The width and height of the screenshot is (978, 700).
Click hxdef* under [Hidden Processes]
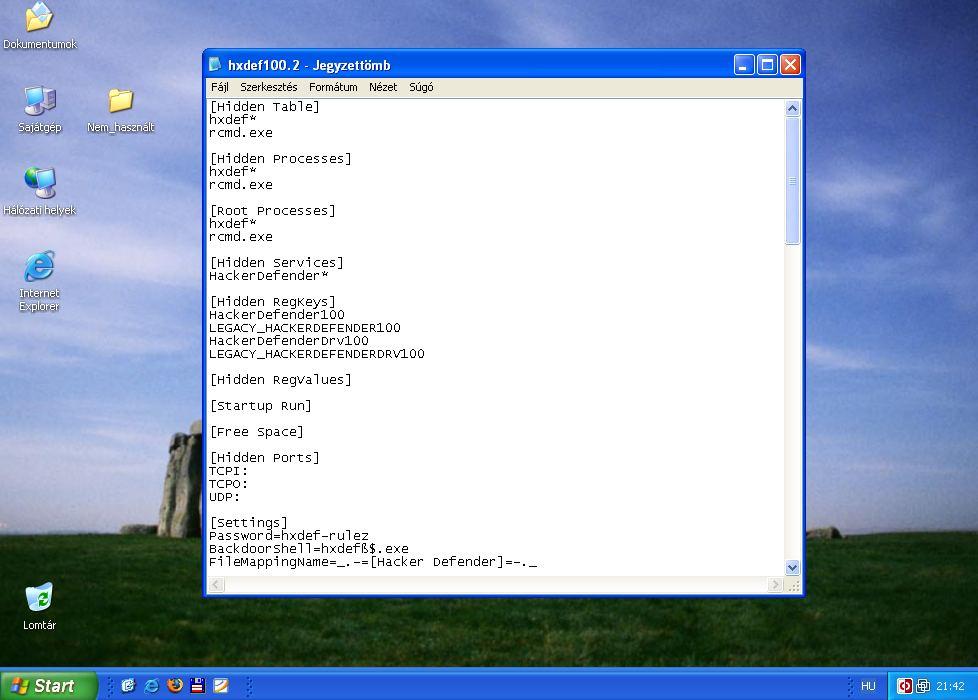233,172
